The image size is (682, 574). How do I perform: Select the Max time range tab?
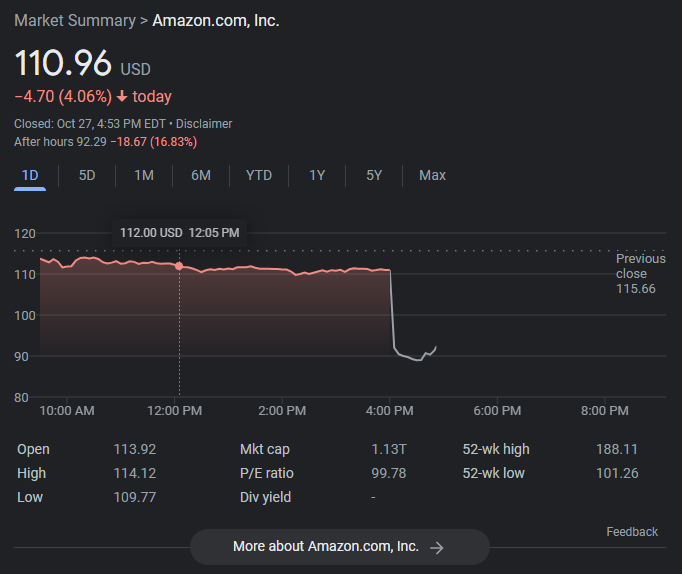(432, 176)
